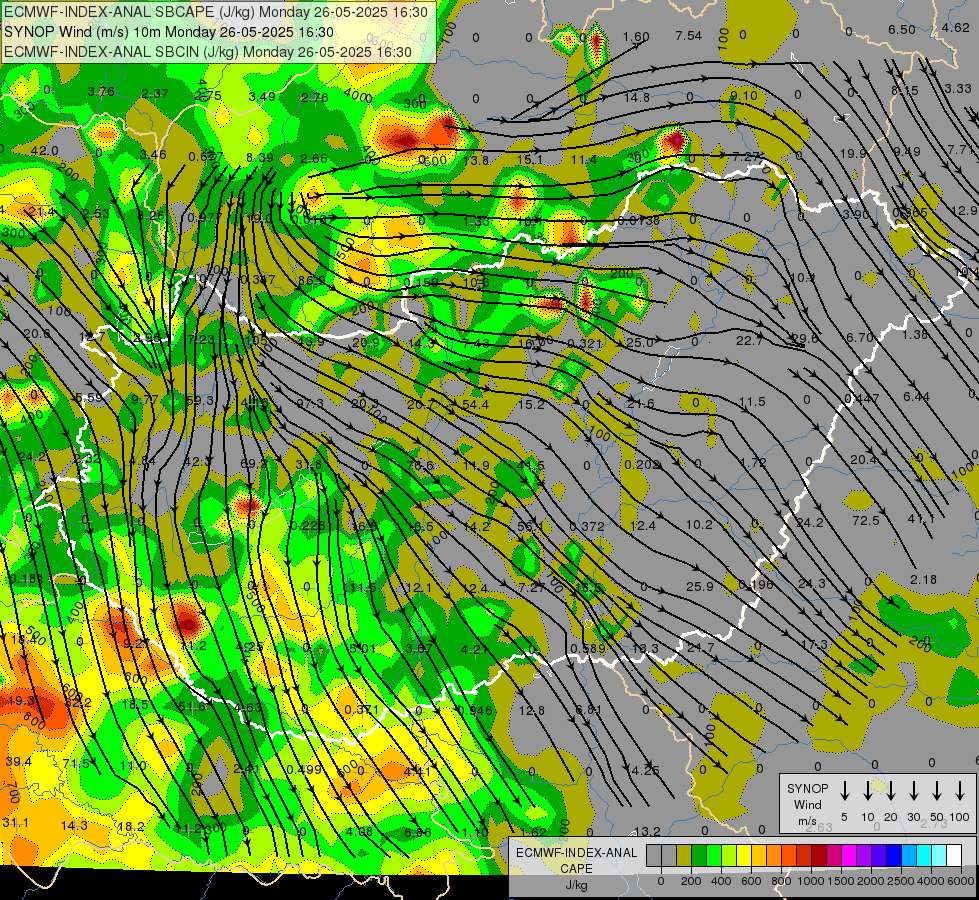The height and width of the screenshot is (900, 979).
Task: Select the pure blue swatch before 2500 tick
Action: pyautogui.click(x=895, y=856)
